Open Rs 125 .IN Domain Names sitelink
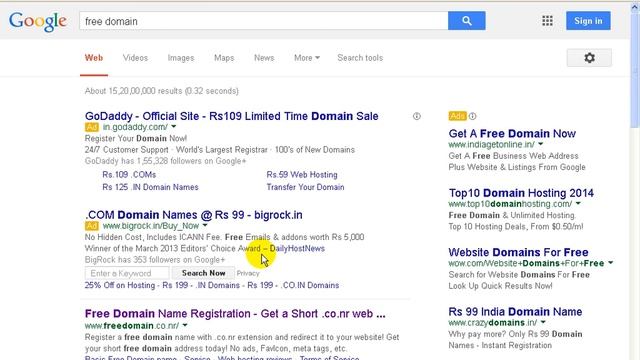640x360 pixels. point(150,187)
